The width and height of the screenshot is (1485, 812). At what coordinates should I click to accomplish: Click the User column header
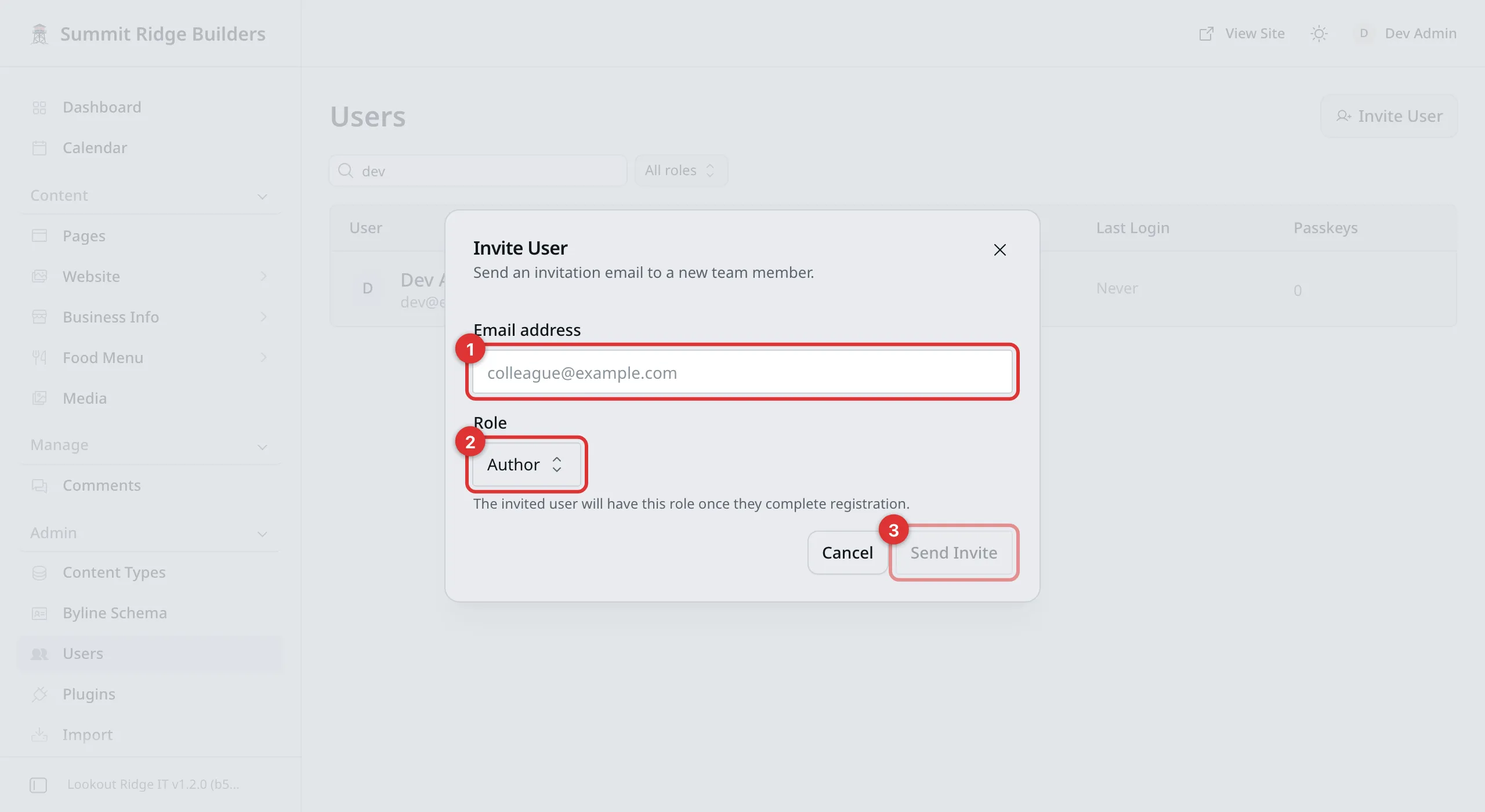pos(365,228)
